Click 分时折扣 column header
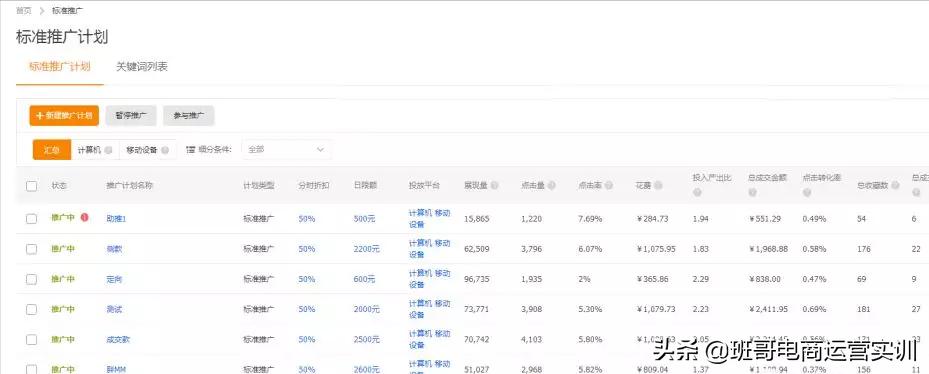The image size is (929, 374). coord(314,186)
